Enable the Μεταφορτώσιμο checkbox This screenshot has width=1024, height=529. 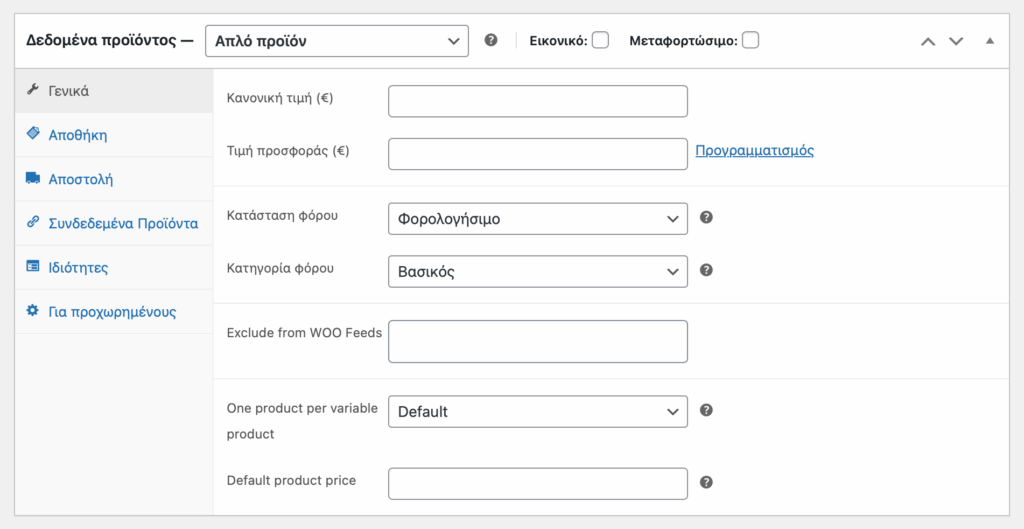pos(750,40)
